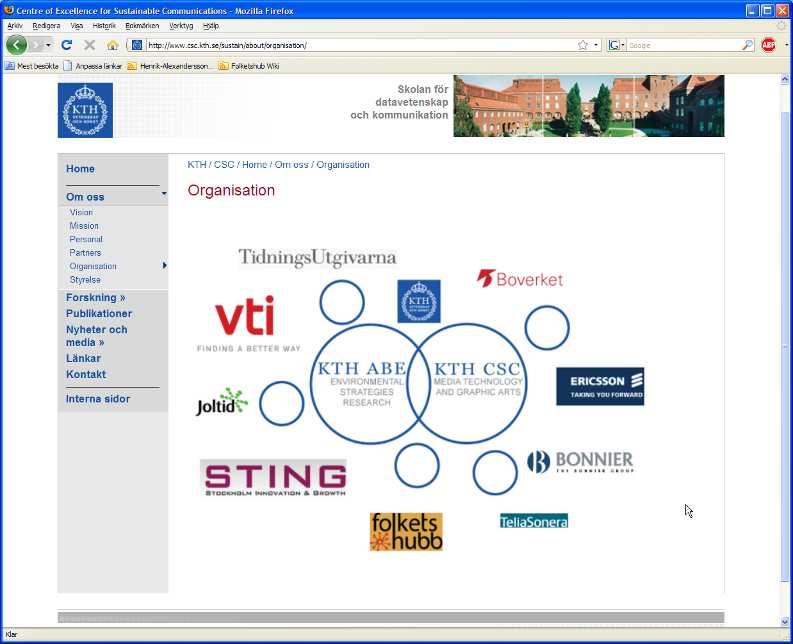Click the KTH breadcrumb link
This screenshot has height=644, width=793.
tap(197, 164)
